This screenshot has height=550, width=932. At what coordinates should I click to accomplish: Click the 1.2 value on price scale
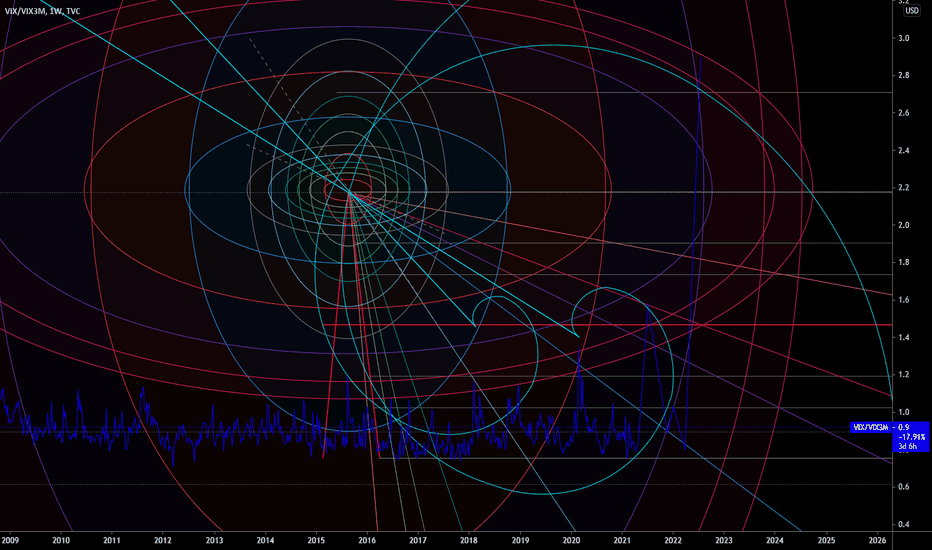click(904, 375)
